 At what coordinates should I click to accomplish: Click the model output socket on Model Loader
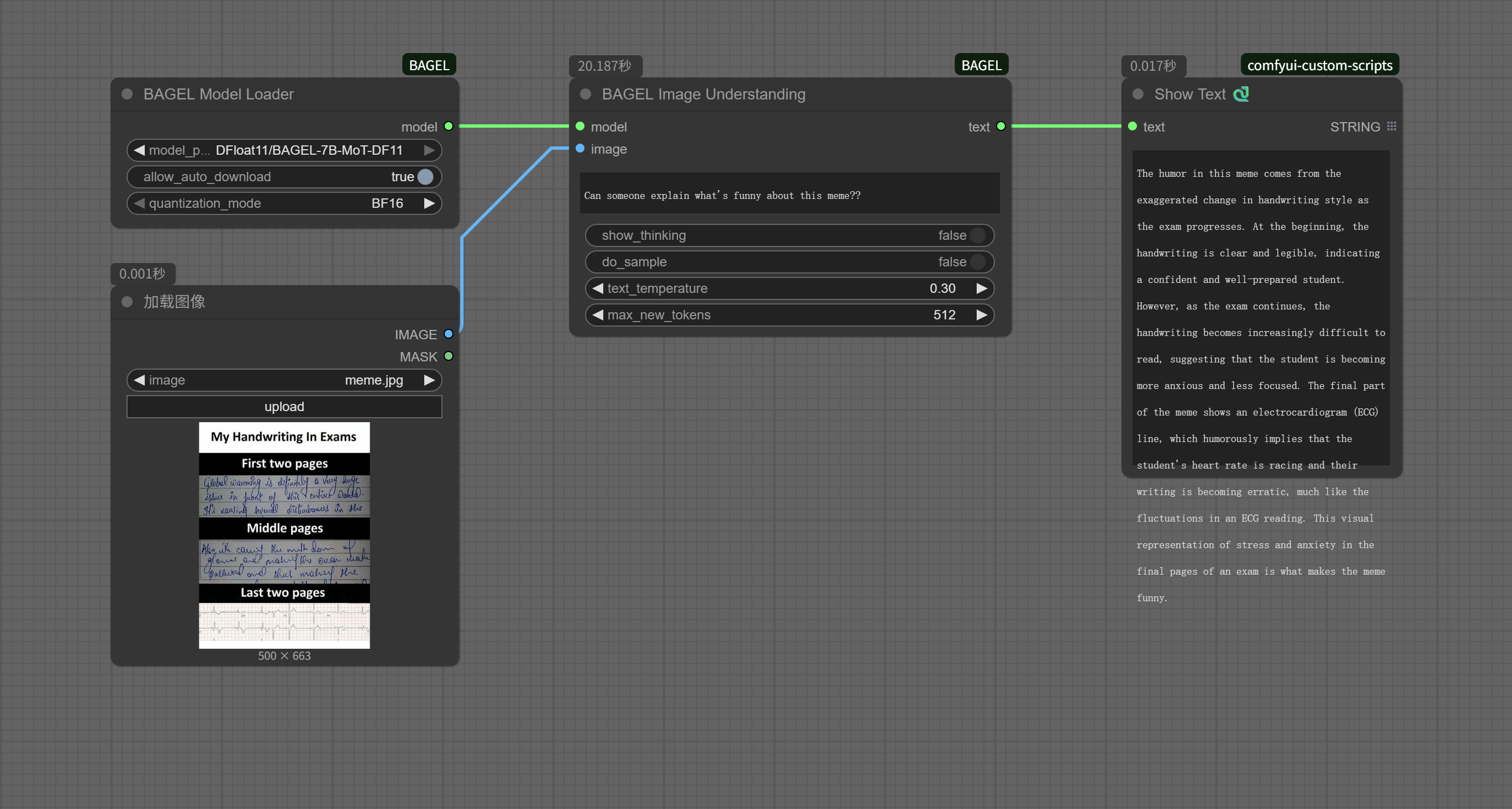[x=449, y=126]
